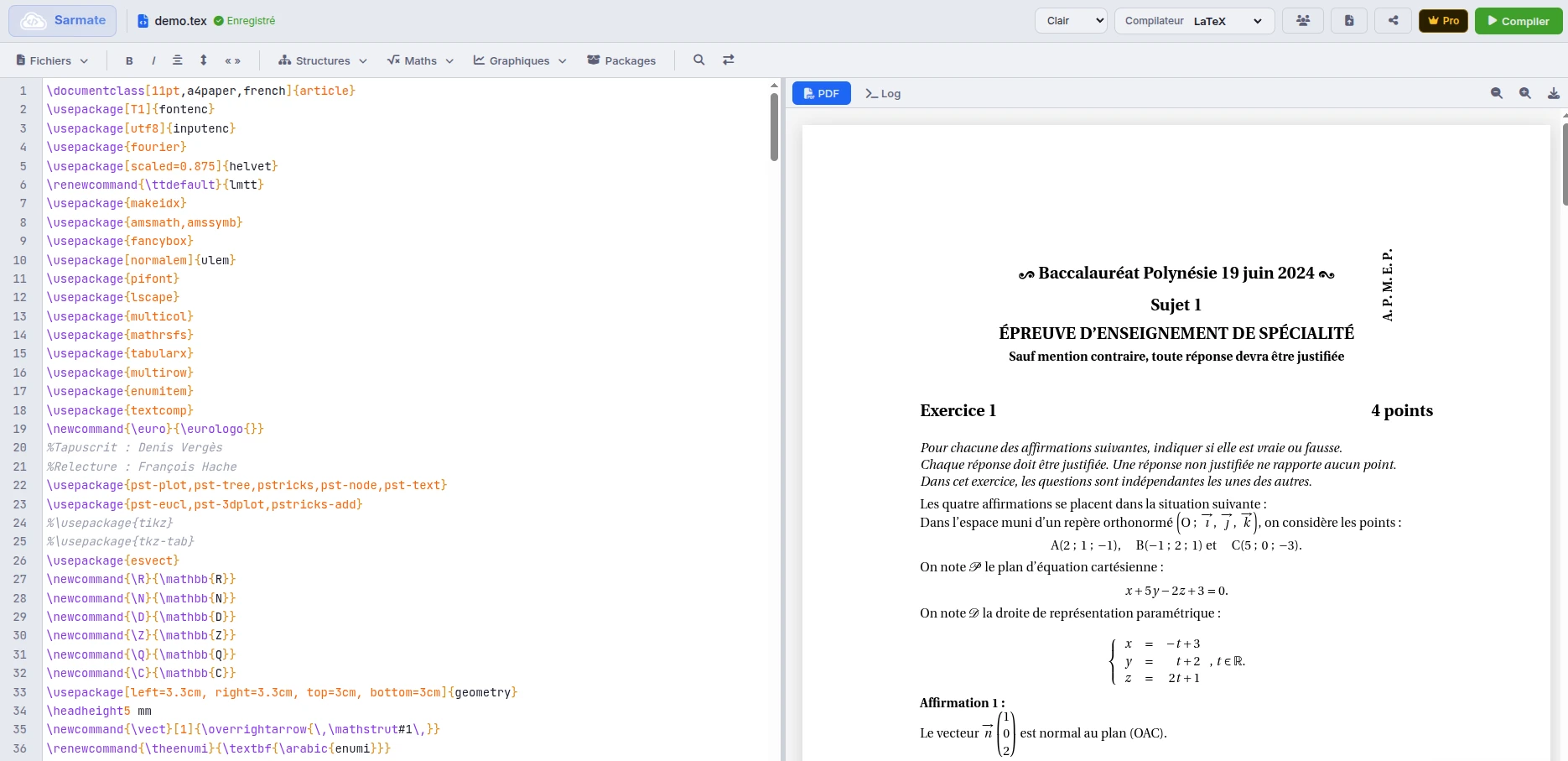
Task: Insert French guillemets quotes
Action: [x=233, y=60]
